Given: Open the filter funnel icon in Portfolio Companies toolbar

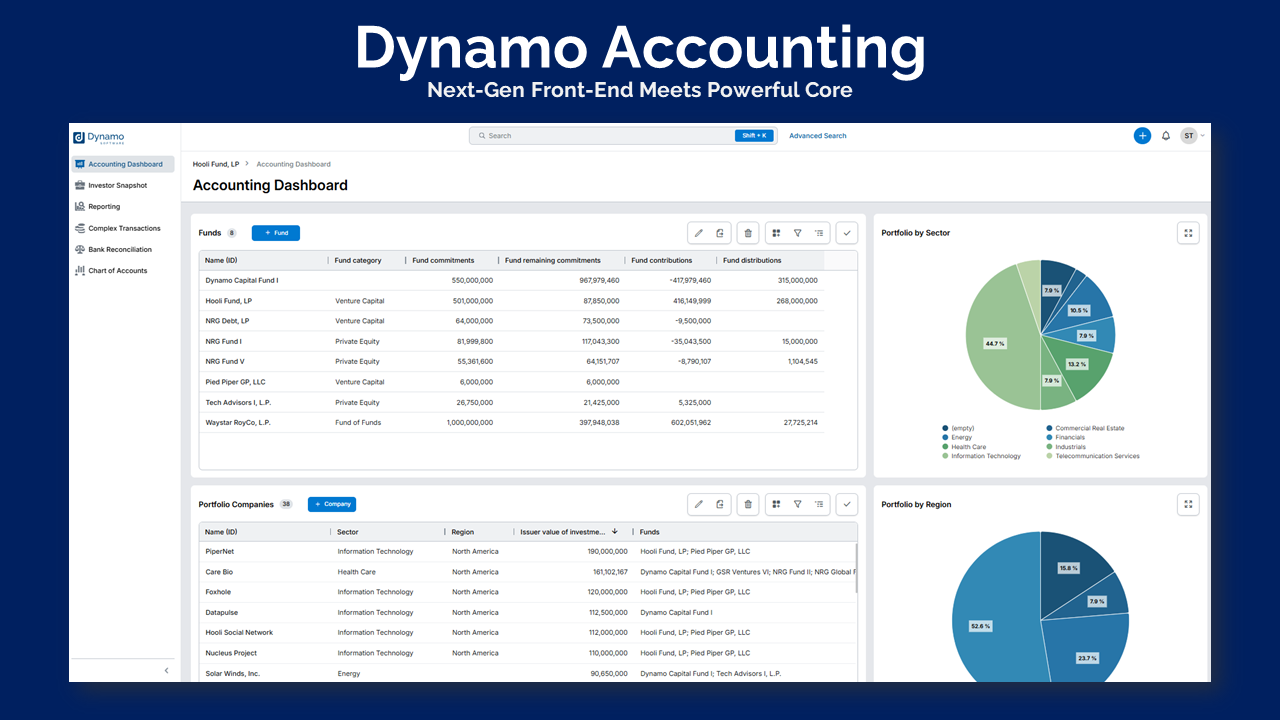Looking at the screenshot, I should (x=797, y=504).
